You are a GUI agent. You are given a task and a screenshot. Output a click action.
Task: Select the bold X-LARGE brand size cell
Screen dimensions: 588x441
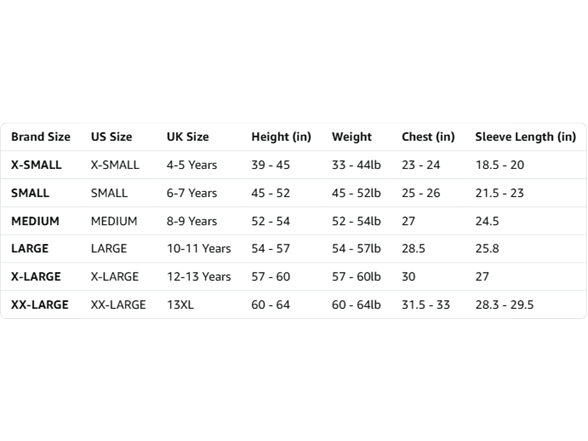point(36,277)
